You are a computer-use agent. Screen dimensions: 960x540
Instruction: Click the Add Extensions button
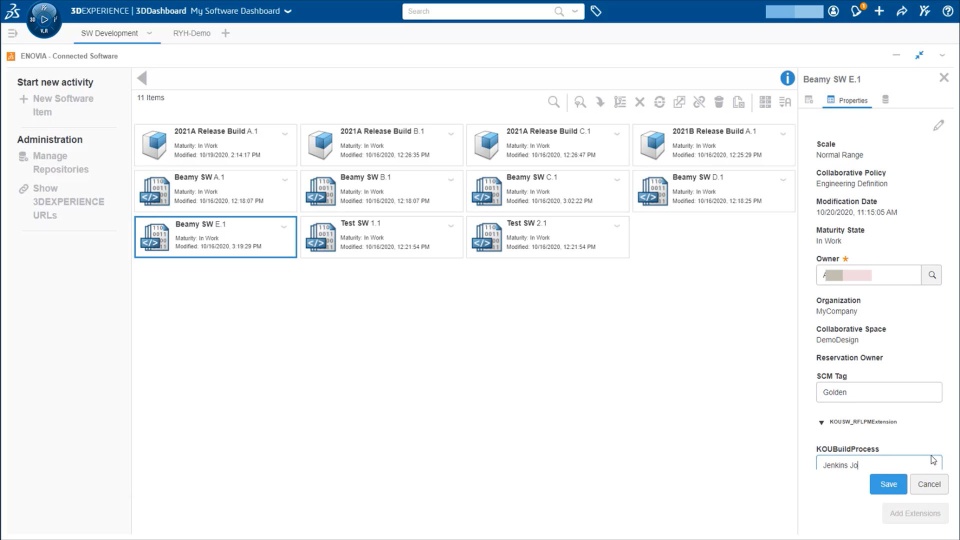pos(915,513)
